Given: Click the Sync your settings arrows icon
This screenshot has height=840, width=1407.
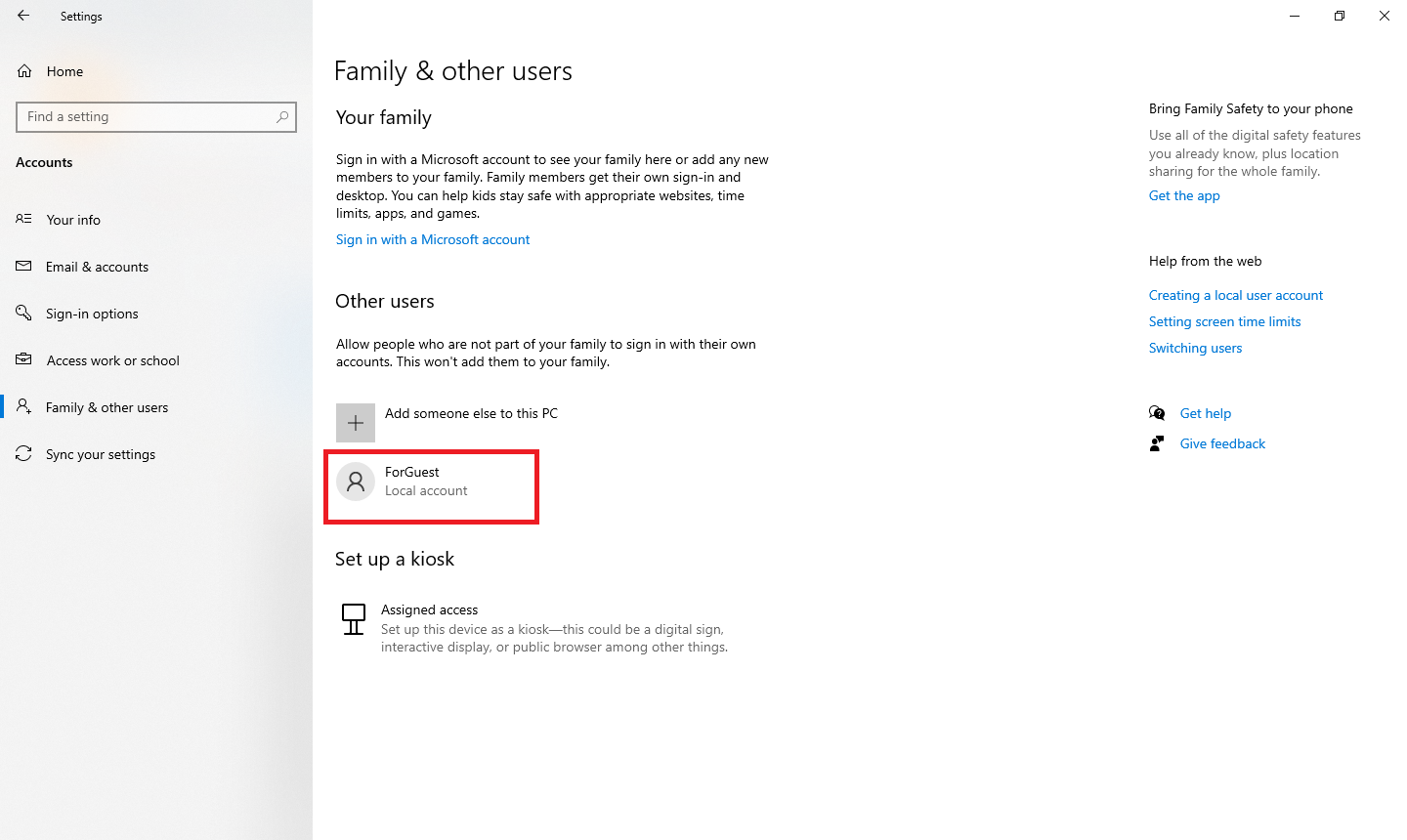Looking at the screenshot, I should (23, 453).
